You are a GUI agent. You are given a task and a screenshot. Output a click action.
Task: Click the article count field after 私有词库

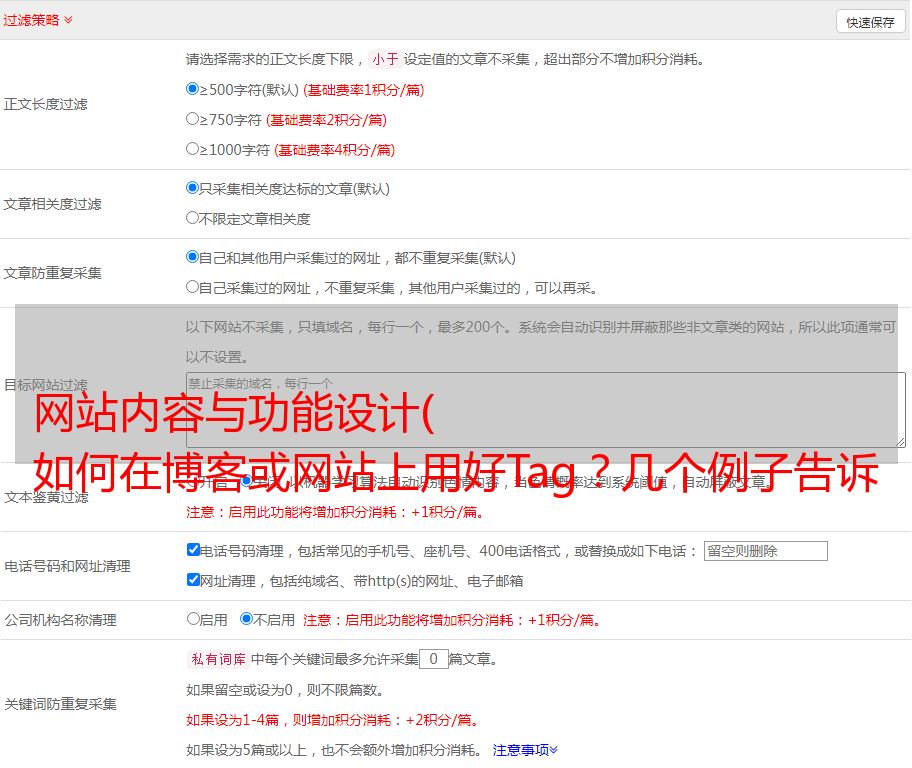pyautogui.click(x=433, y=659)
